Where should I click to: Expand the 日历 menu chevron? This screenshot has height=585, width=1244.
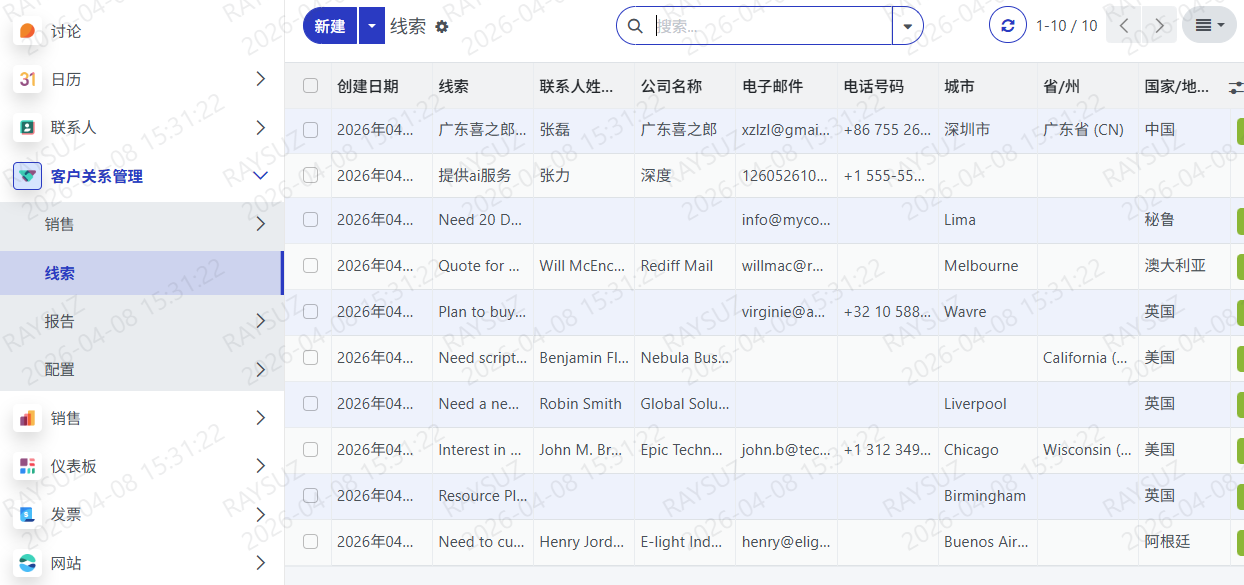[260, 79]
